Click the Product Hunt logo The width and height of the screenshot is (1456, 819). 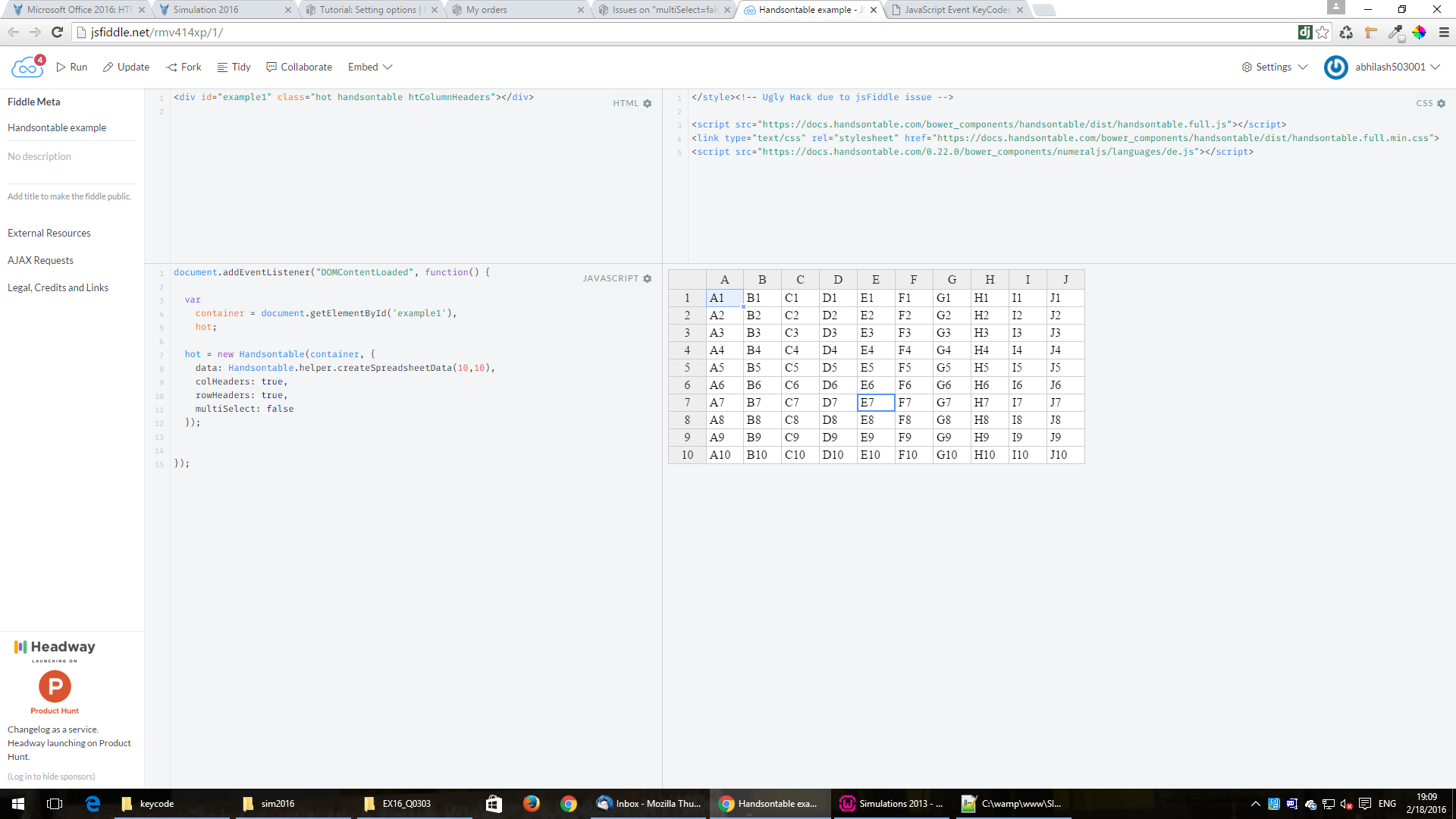(55, 692)
